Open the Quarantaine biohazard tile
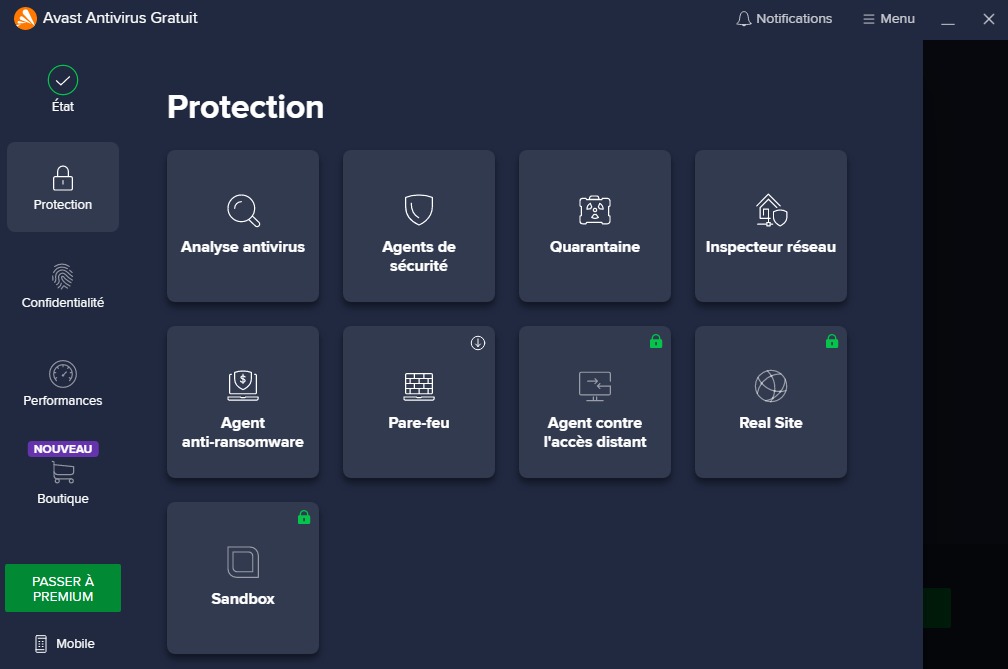 coord(595,226)
